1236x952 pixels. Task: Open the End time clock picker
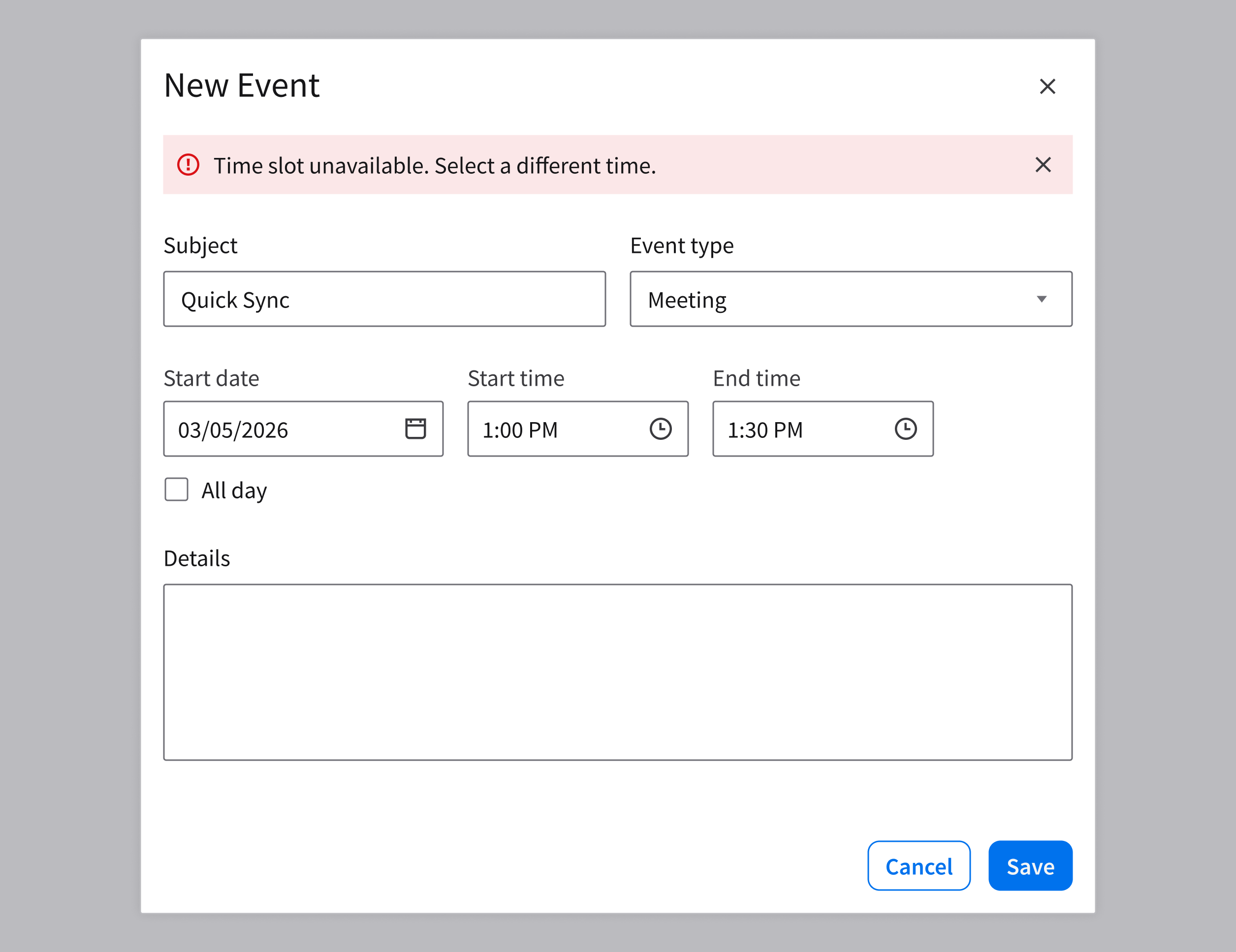click(905, 428)
